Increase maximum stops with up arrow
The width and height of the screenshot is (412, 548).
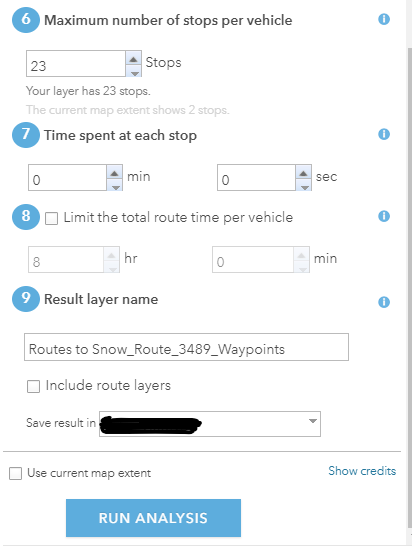(133, 58)
